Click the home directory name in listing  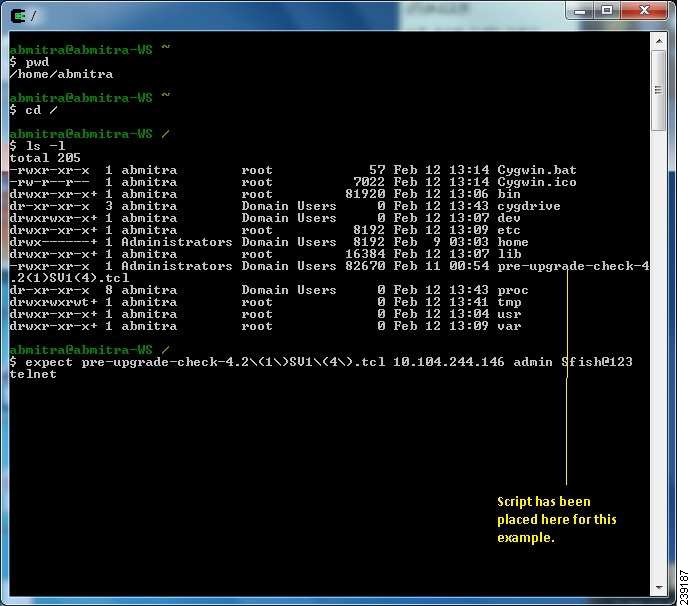[513, 242]
